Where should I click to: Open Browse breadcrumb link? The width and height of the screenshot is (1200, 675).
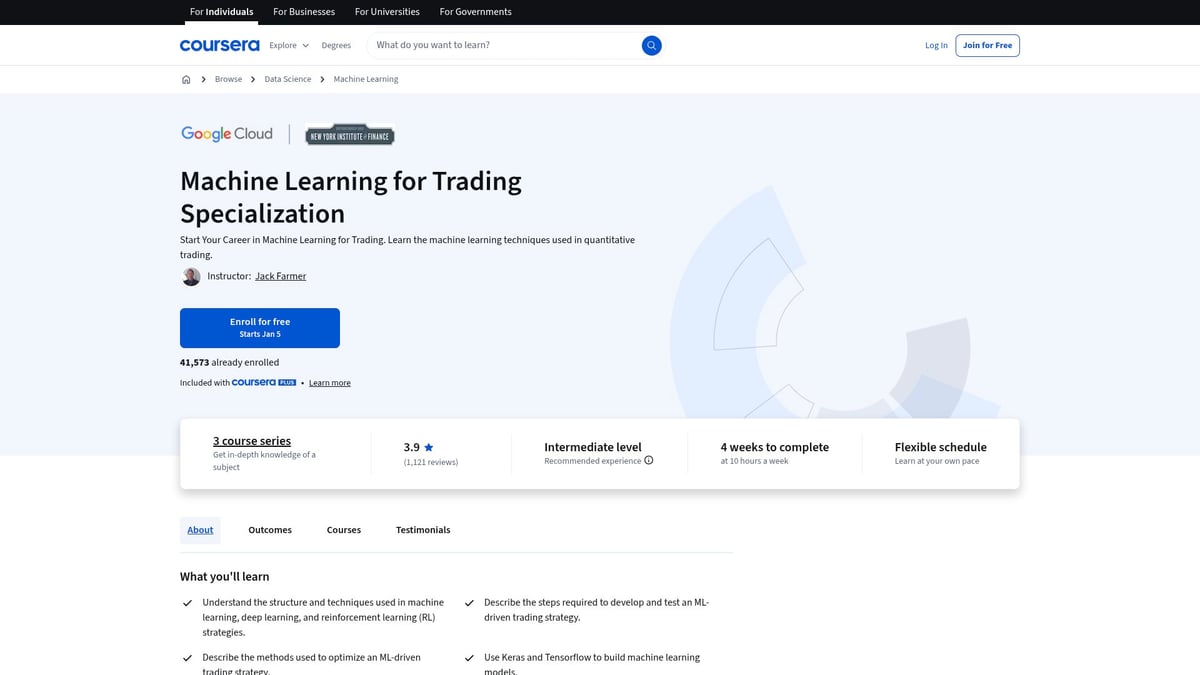tap(228, 79)
